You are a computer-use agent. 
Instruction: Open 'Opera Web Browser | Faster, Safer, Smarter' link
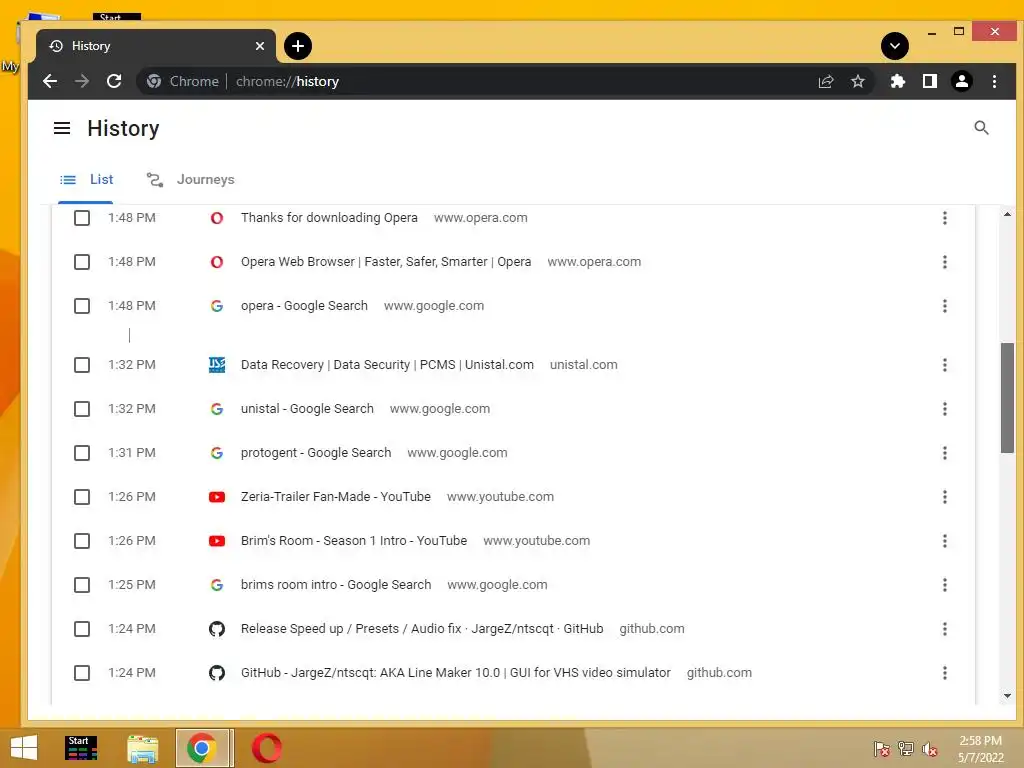coord(386,262)
